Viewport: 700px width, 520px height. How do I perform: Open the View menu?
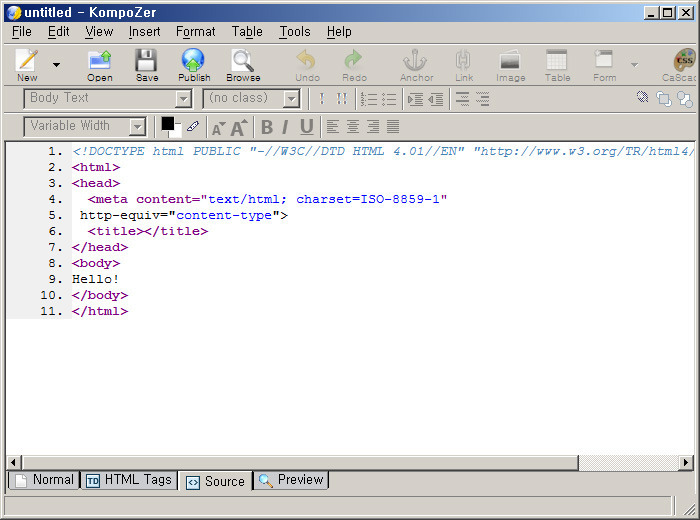pyautogui.click(x=99, y=32)
